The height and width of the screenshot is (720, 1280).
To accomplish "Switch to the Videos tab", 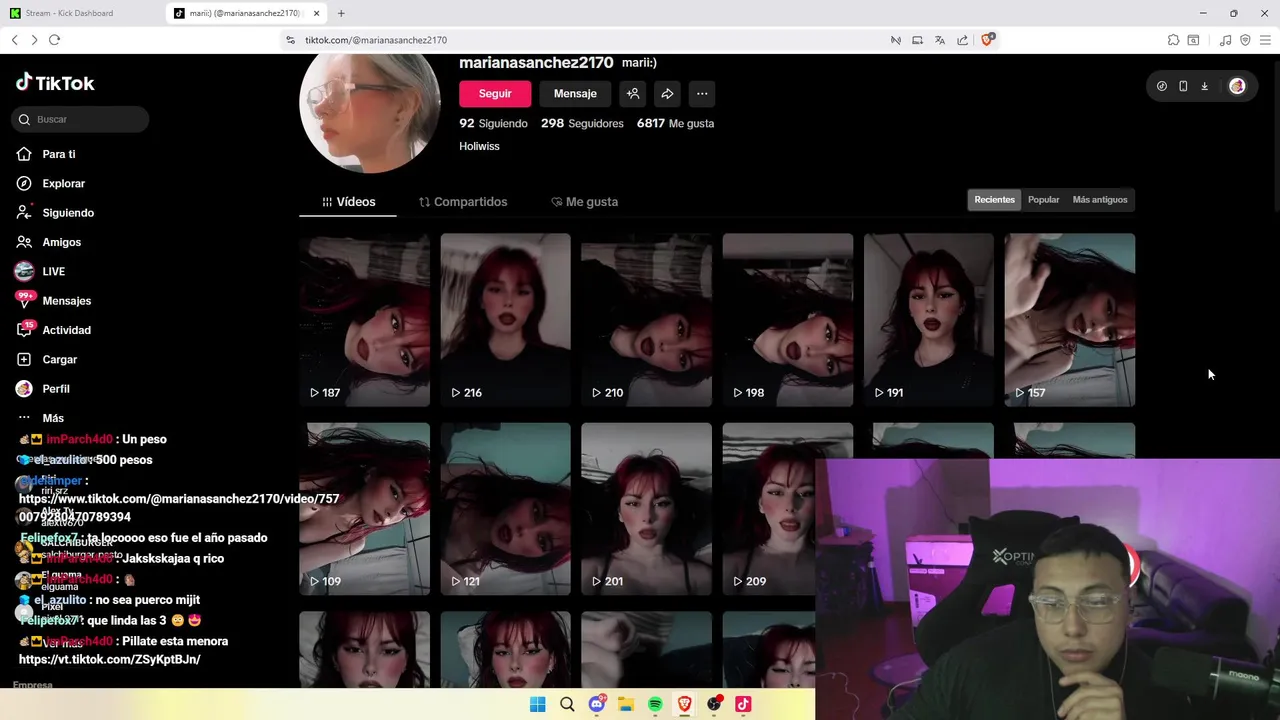I will [x=348, y=202].
